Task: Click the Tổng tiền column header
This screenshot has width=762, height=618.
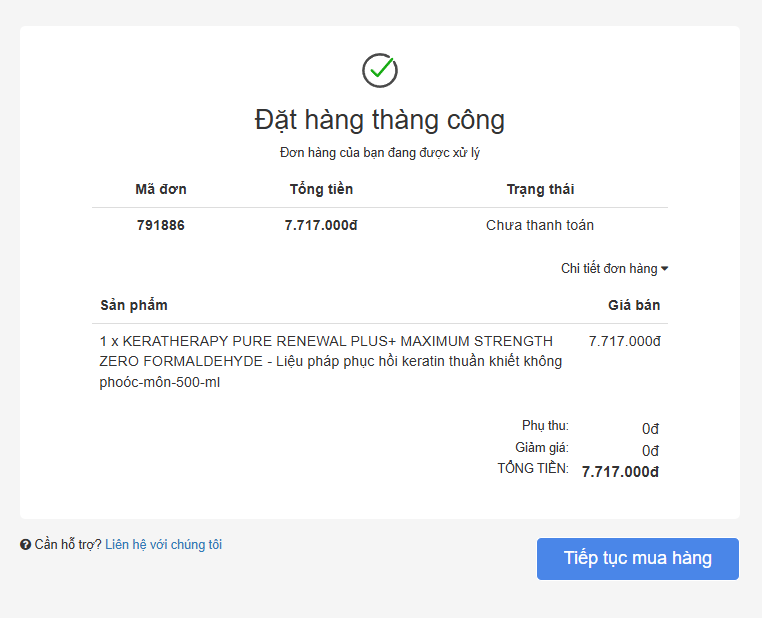Action: pos(321,189)
